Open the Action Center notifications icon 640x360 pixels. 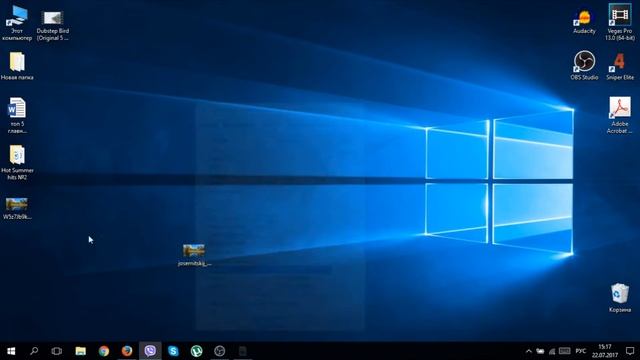tap(630, 351)
